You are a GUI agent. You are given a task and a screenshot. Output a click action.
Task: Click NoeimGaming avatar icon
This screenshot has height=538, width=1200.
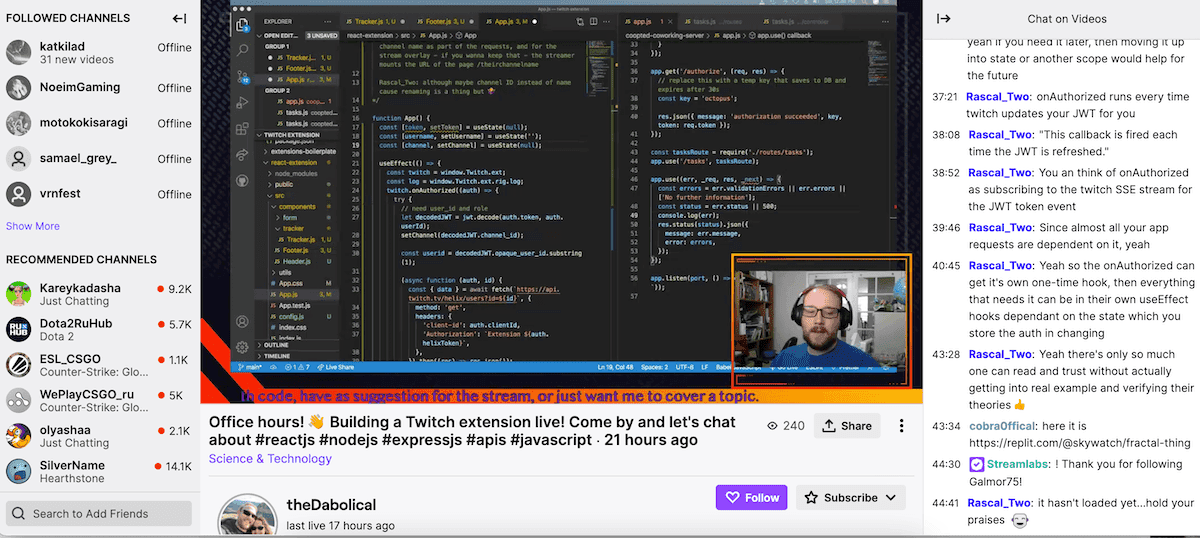(x=19, y=88)
